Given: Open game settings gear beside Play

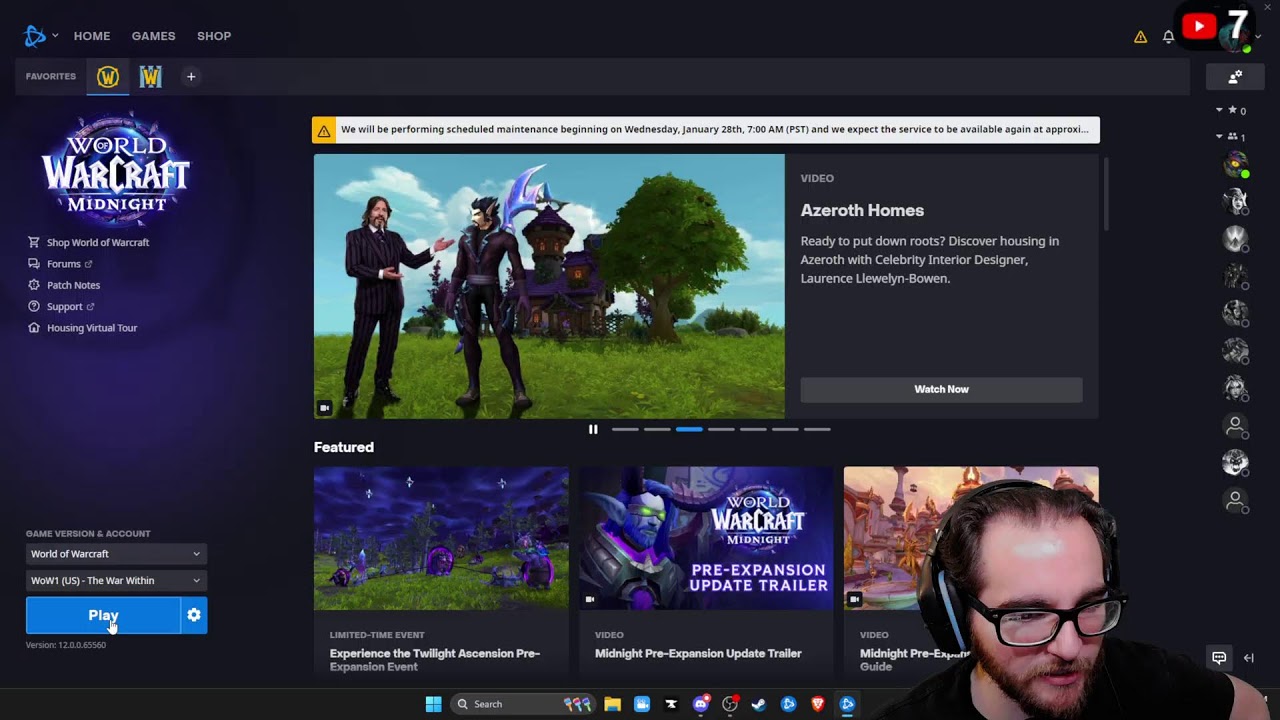Looking at the screenshot, I should click(194, 615).
